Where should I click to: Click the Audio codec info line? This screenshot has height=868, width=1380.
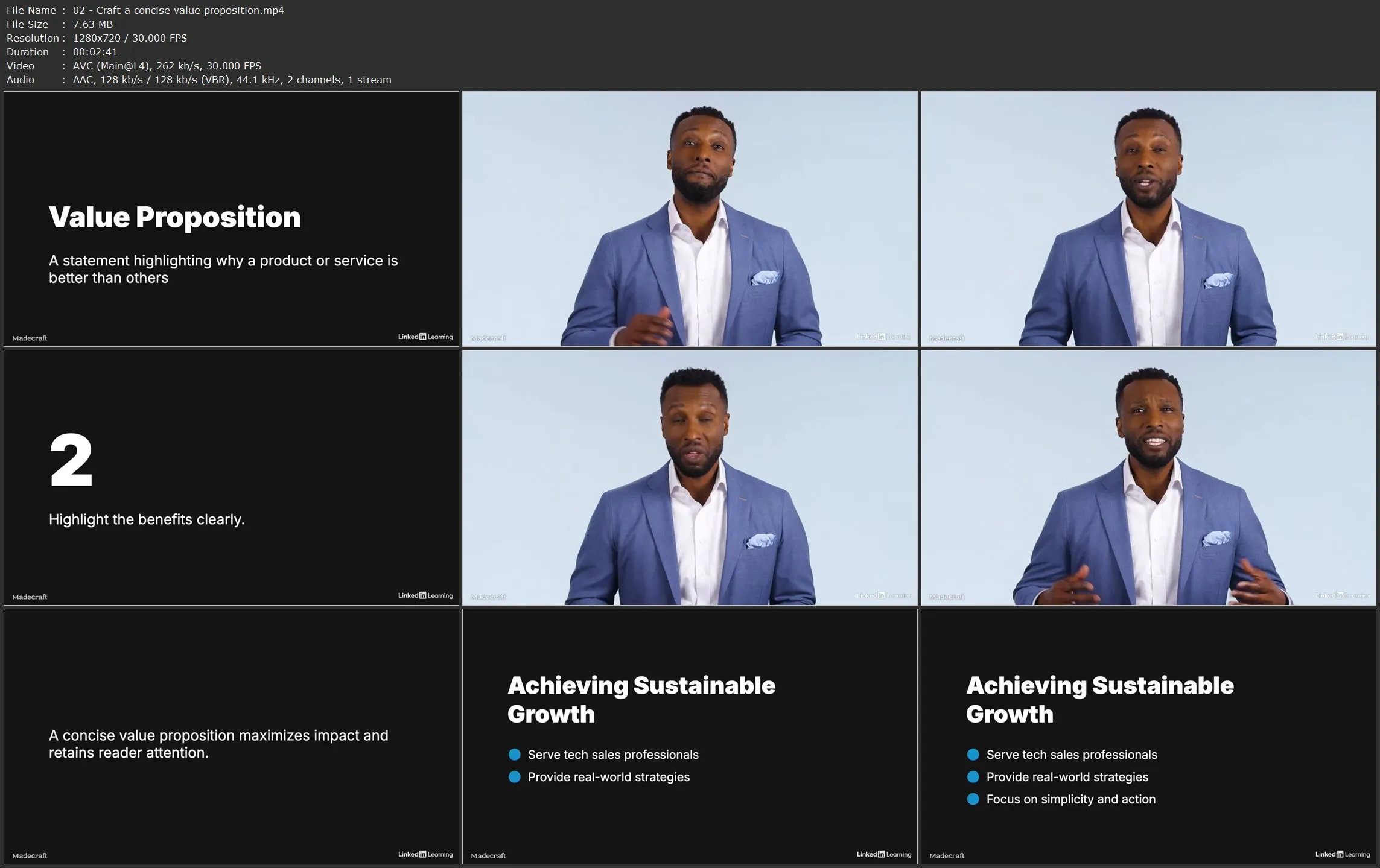point(232,80)
